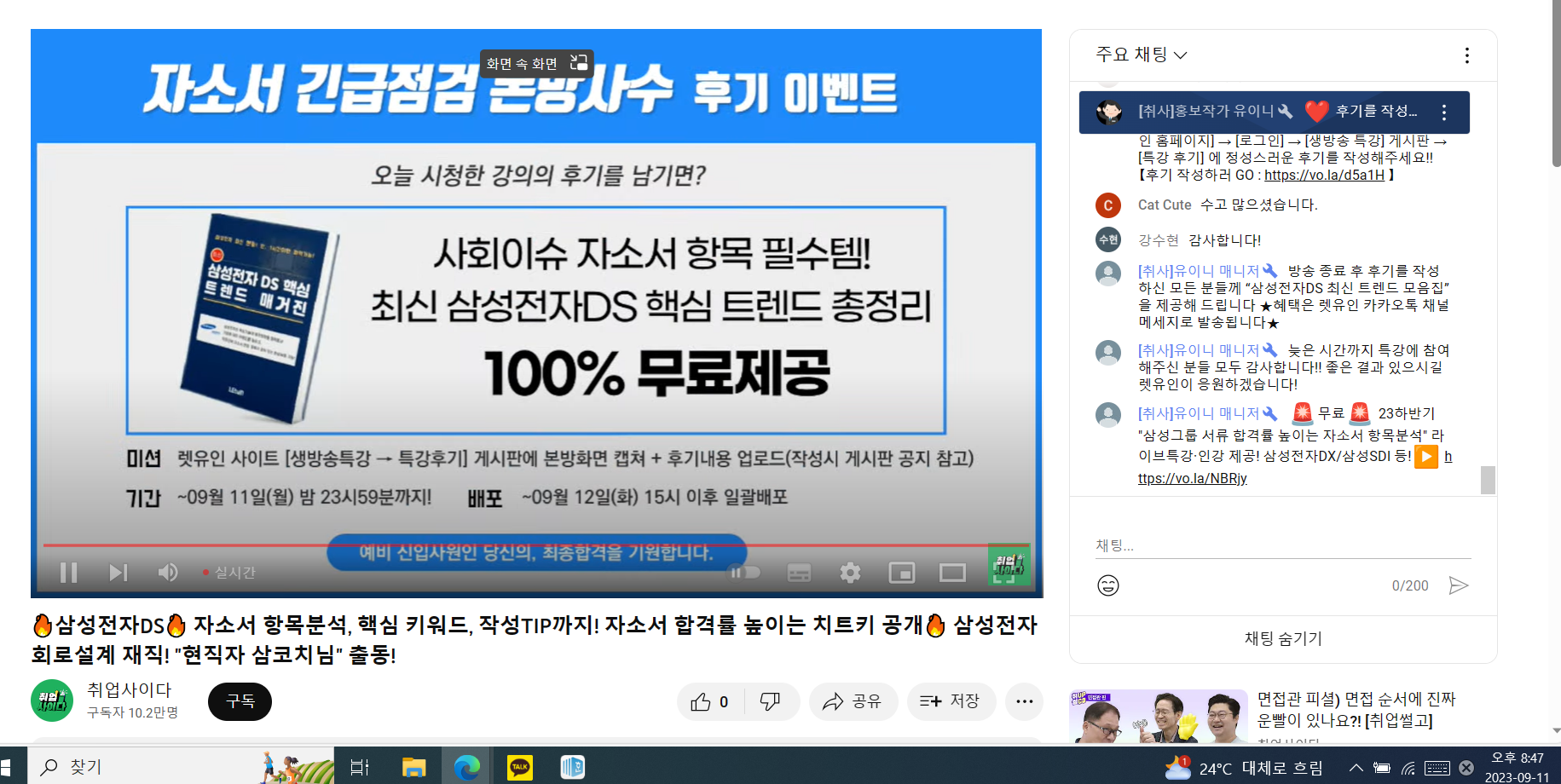Focus the 채팅 message input field
Image resolution: width=1561 pixels, height=784 pixels.
(1283, 545)
